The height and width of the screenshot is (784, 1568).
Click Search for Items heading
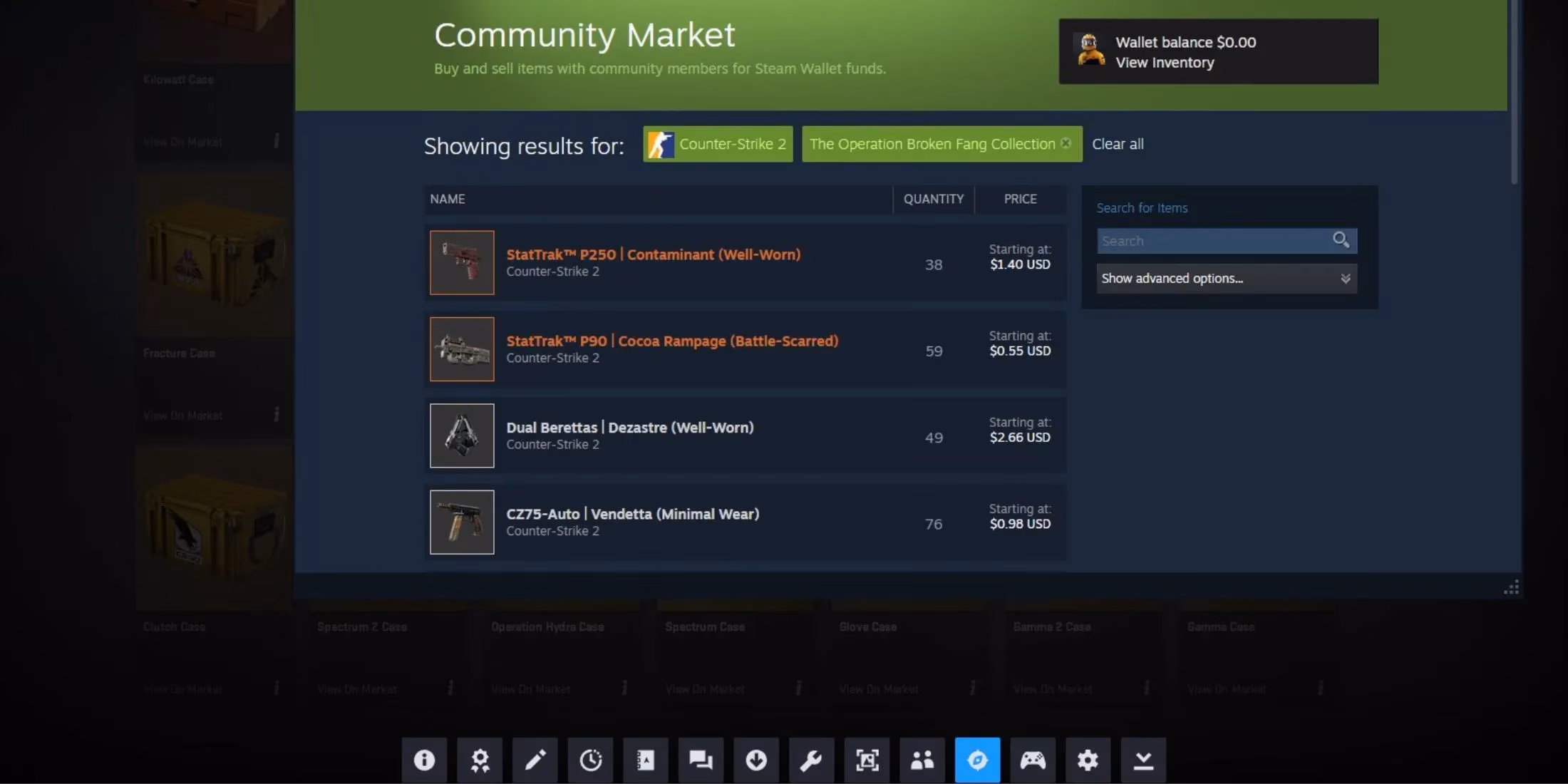pos(1142,208)
